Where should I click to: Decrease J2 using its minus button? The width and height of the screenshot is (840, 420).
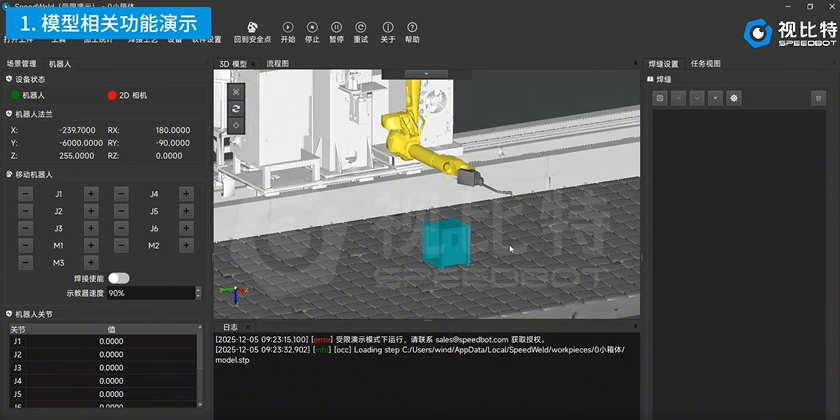[x=25, y=211]
